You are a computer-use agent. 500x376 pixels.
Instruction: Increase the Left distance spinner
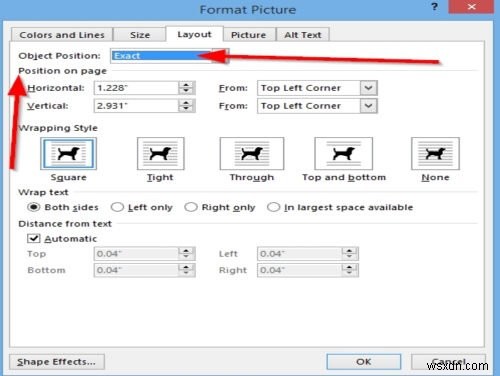tap(349, 251)
